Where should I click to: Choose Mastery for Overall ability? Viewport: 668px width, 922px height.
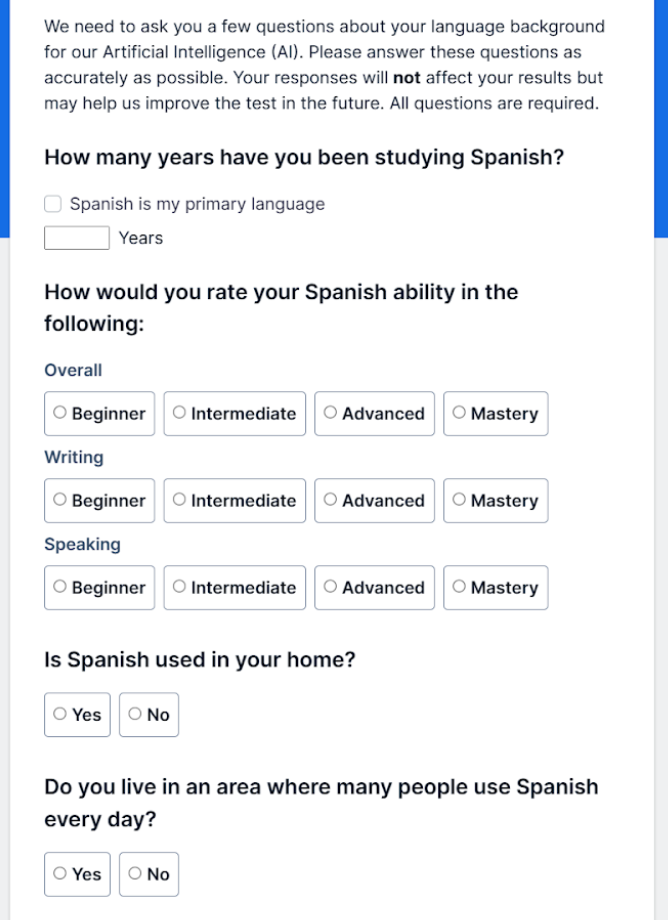[x=496, y=413]
